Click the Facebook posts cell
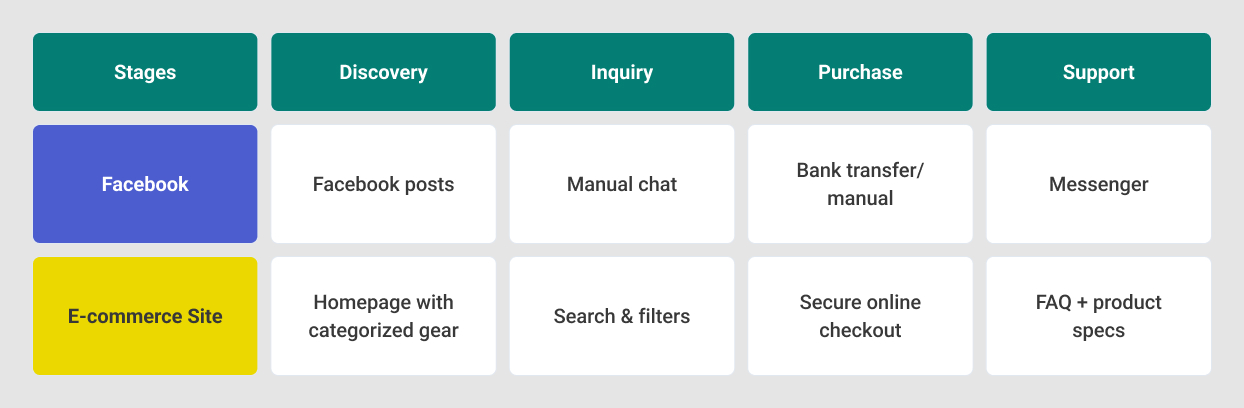The image size is (1244, 408). [383, 184]
